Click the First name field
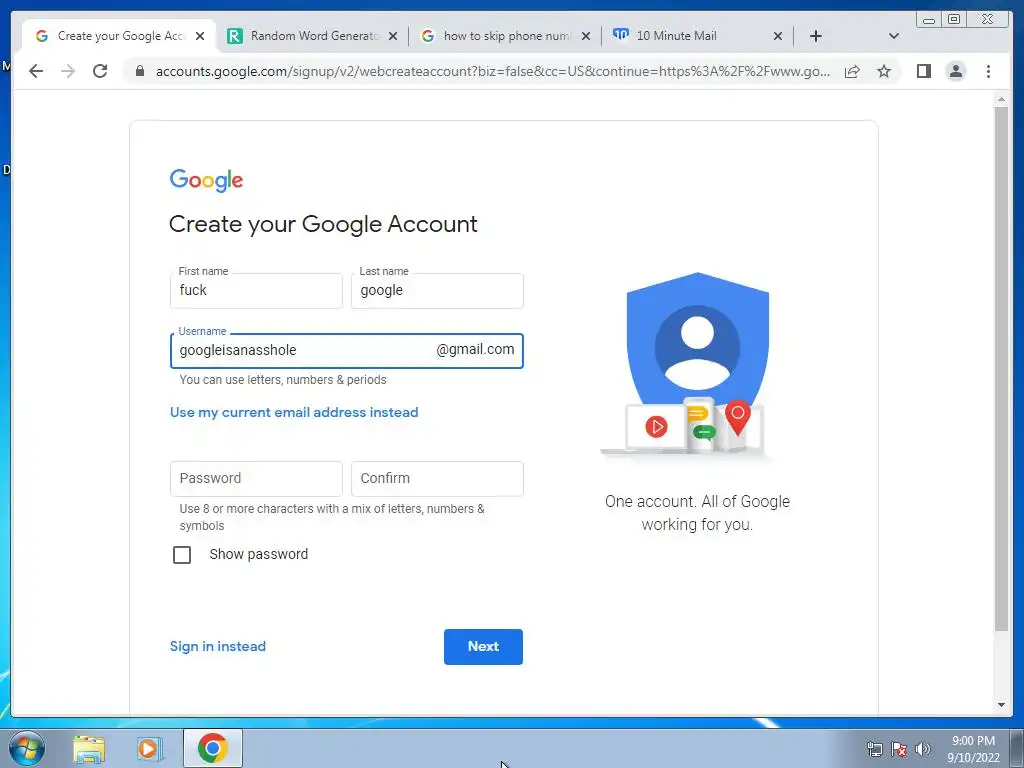The image size is (1024, 768). point(256,291)
